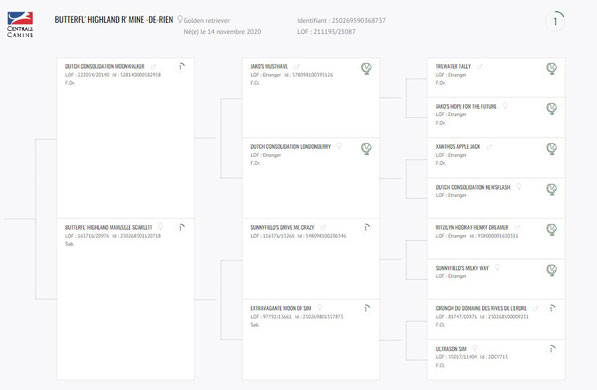Click the rating badge on Sunnyfield's Drive Me Crazy
The height and width of the screenshot is (390, 597).
(x=366, y=228)
